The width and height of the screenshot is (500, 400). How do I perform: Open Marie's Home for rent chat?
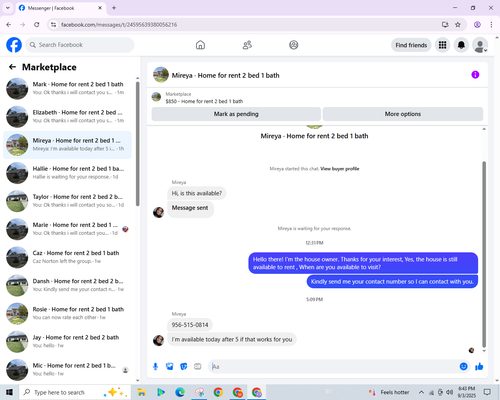(68, 229)
